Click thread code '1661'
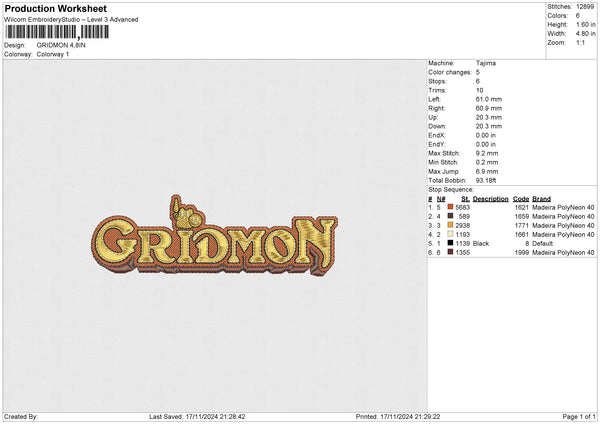The height and width of the screenshot is (424, 600). pos(522,235)
